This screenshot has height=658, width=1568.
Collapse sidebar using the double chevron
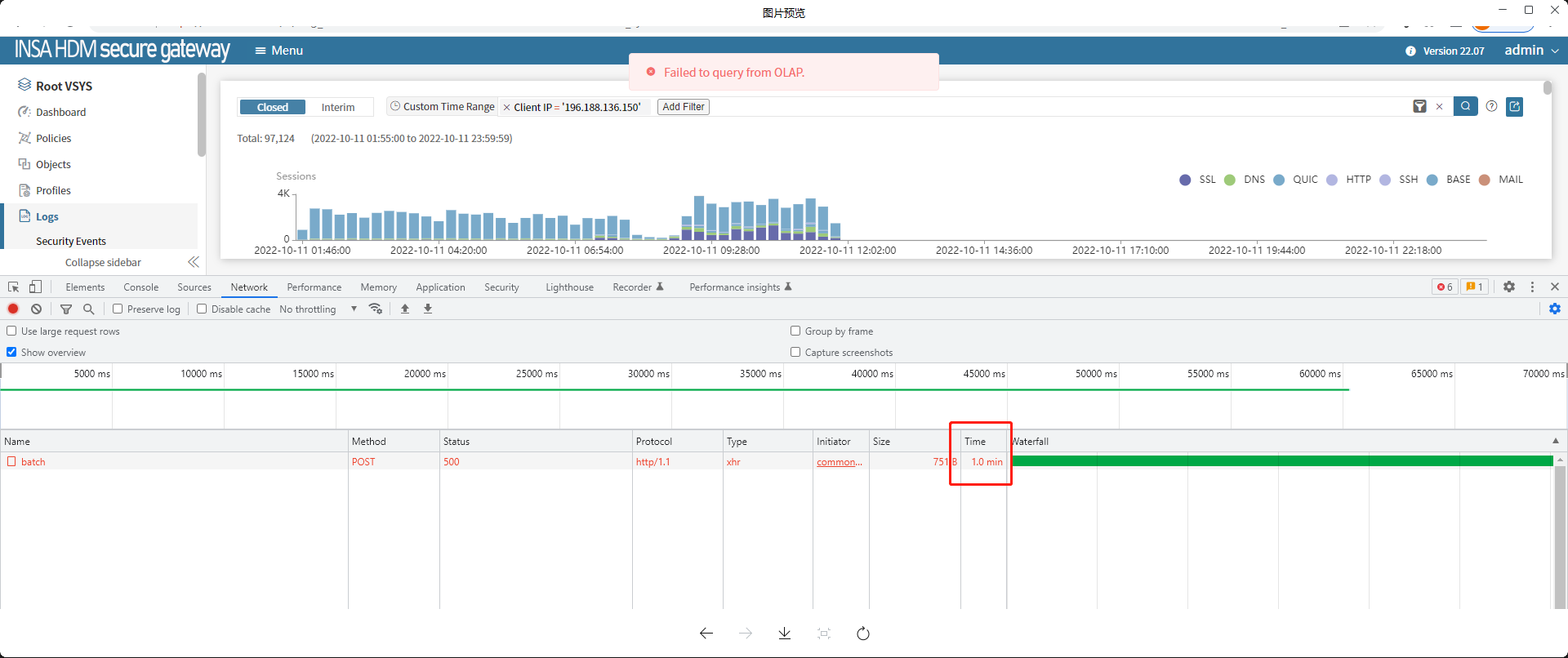pyautogui.click(x=193, y=262)
